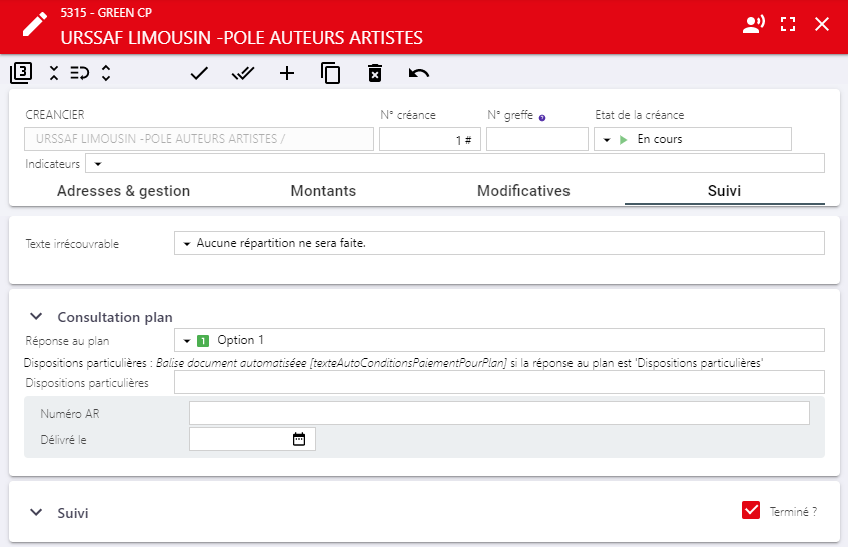Click the Dispositions particulières input field
This screenshot has width=848, height=547.
499,382
